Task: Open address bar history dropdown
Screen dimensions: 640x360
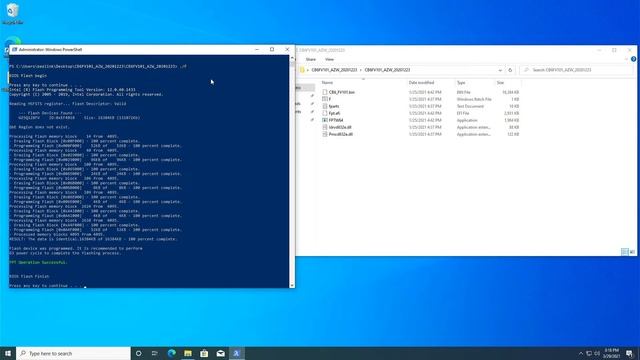Action: (x=500, y=70)
